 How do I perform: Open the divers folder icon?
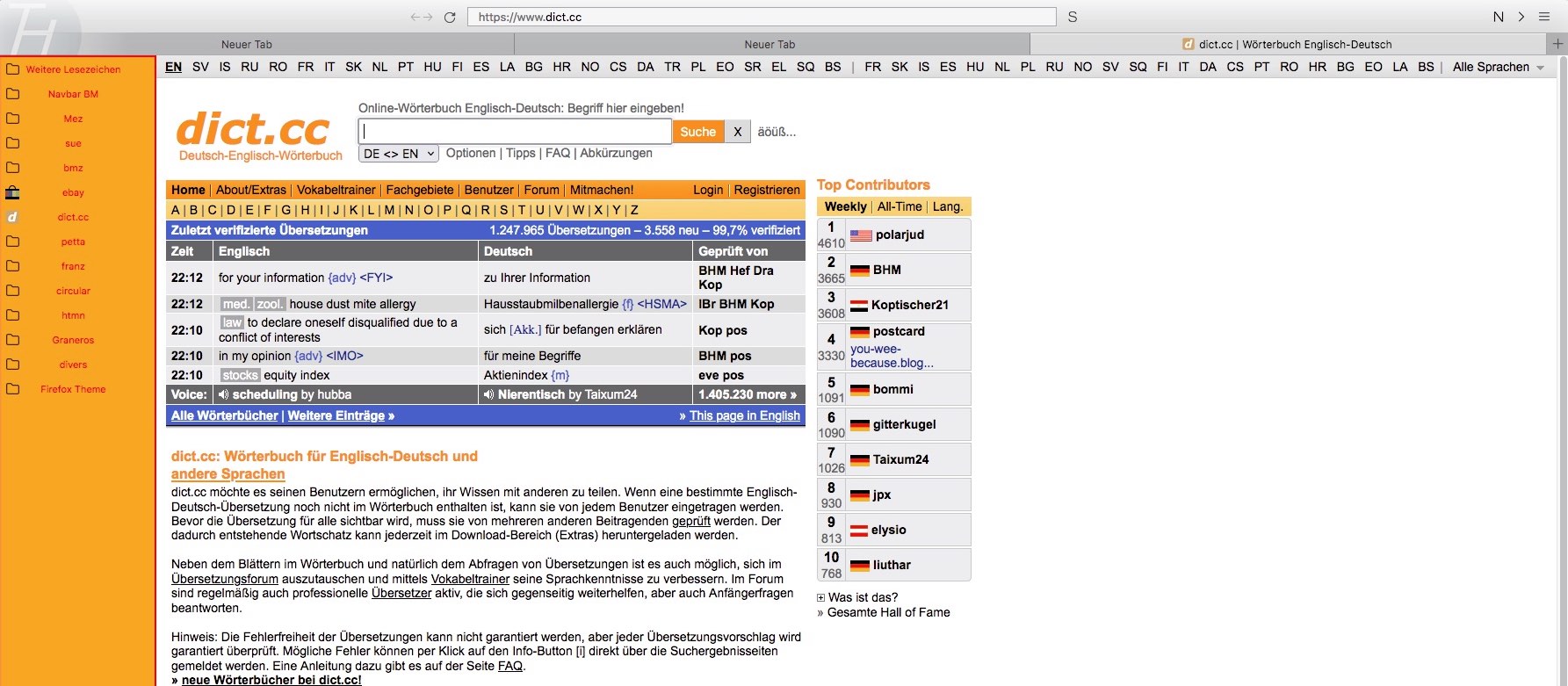tap(12, 365)
